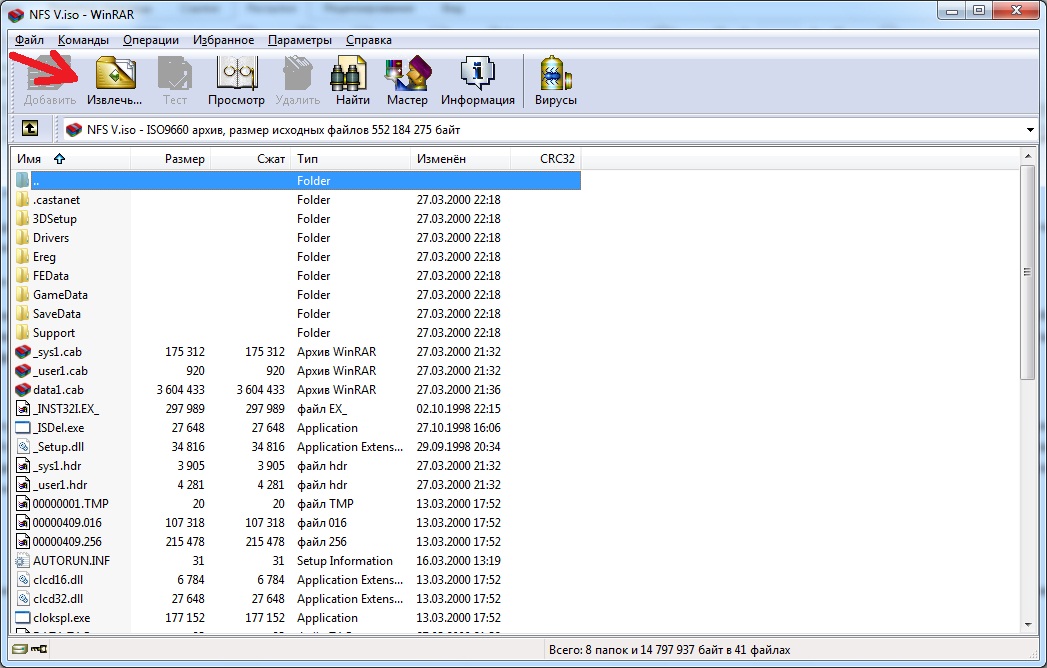Expand the archive path dropdown arrow
The width and height of the screenshot is (1047, 668).
(x=1030, y=130)
